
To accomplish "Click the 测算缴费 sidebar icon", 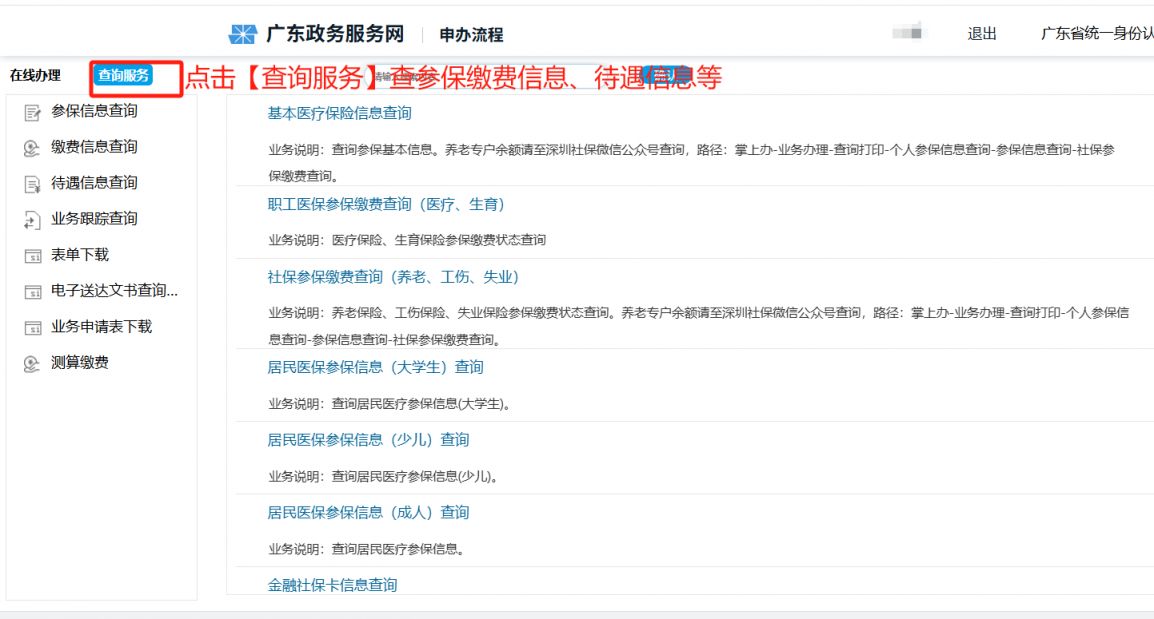I will (32, 364).
